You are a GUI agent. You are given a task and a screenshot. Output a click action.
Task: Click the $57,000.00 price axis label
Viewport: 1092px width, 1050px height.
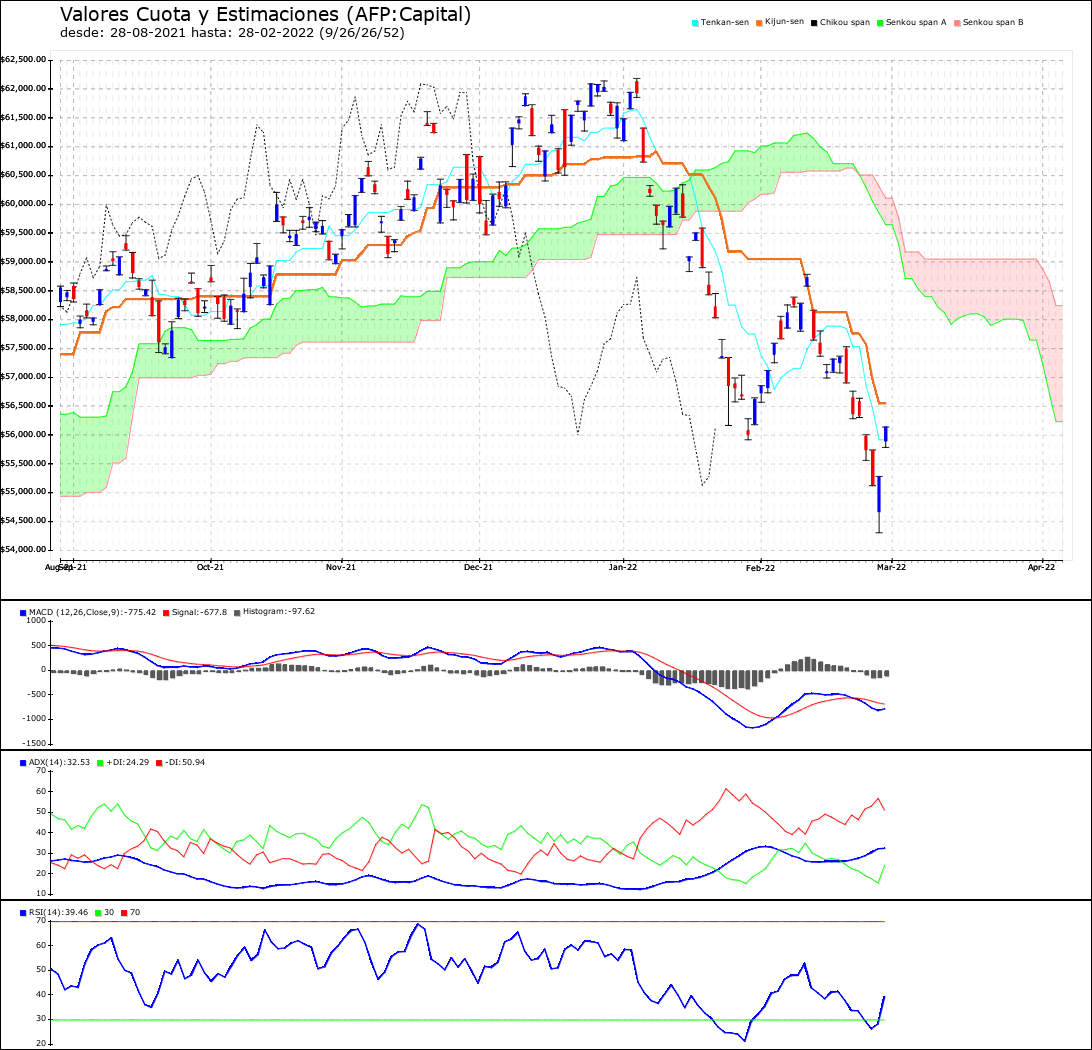click(24, 377)
